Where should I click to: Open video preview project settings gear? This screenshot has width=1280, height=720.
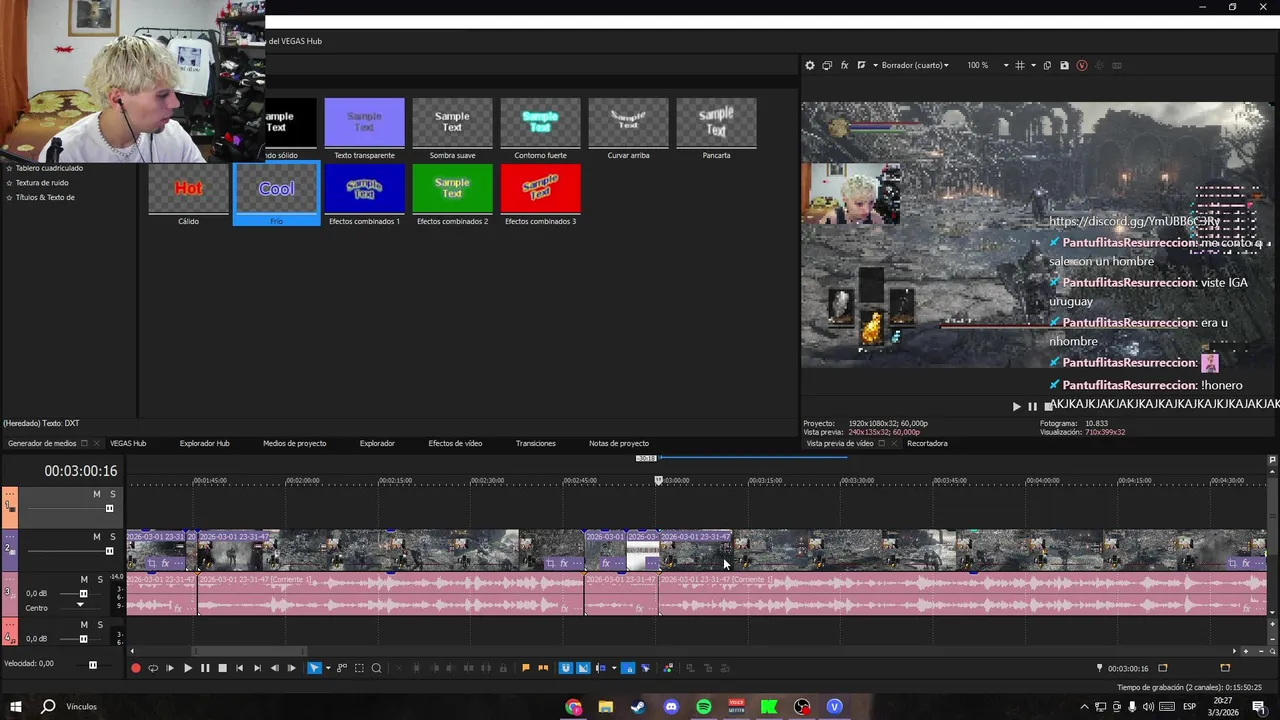click(810, 65)
